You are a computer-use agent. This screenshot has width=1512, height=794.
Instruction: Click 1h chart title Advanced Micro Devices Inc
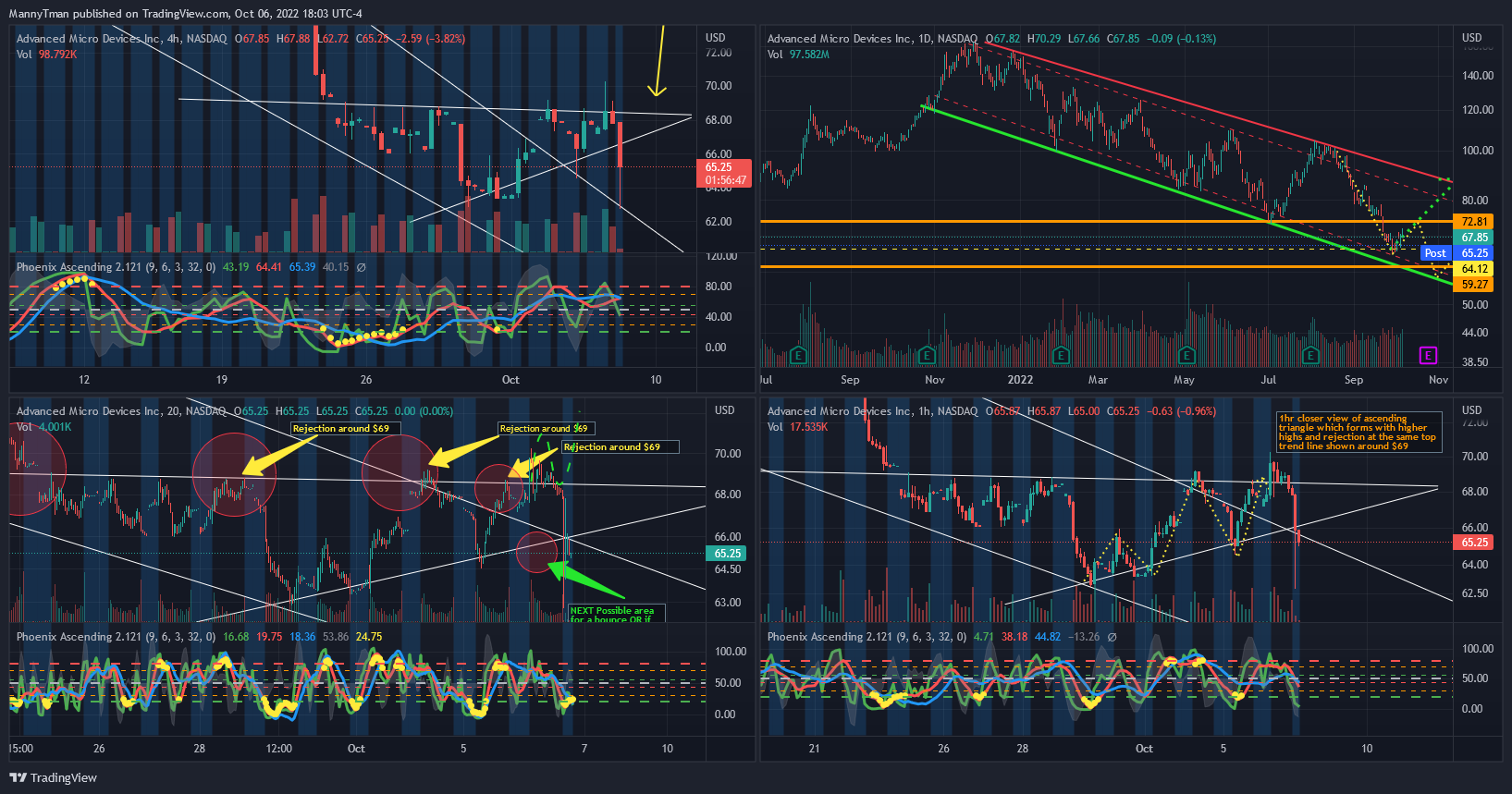pos(840,411)
